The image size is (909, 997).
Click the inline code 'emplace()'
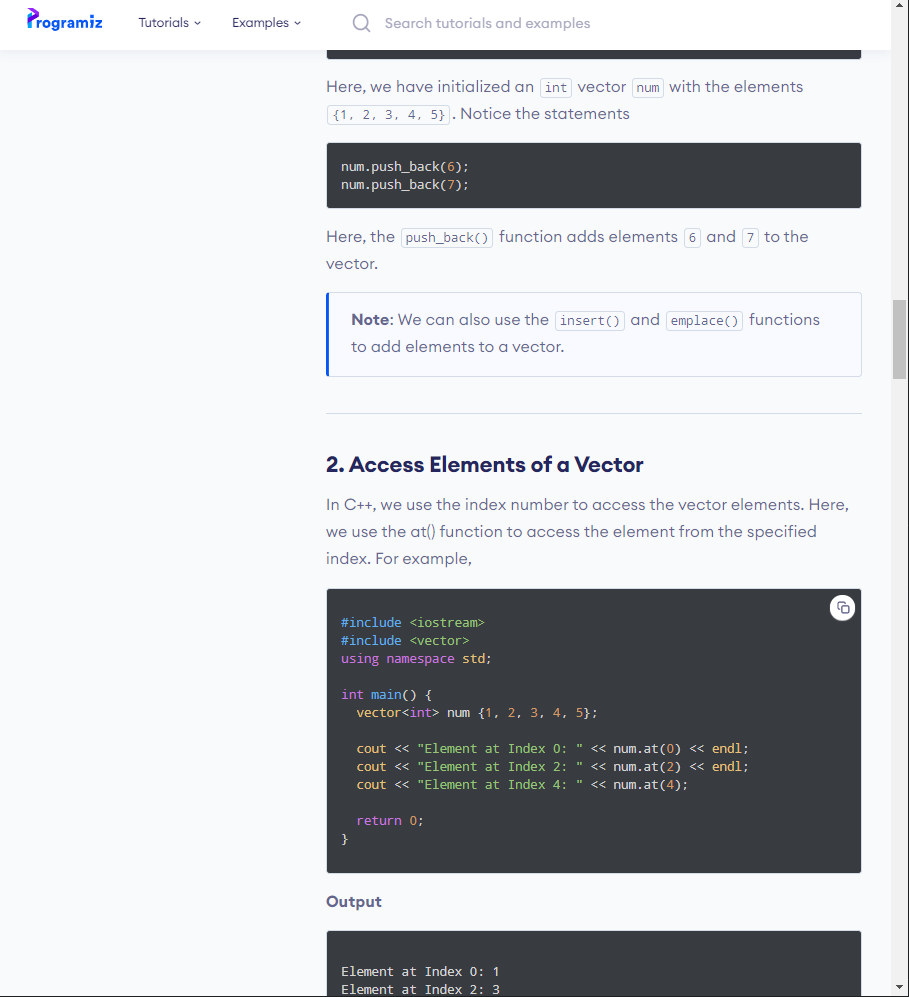click(704, 320)
